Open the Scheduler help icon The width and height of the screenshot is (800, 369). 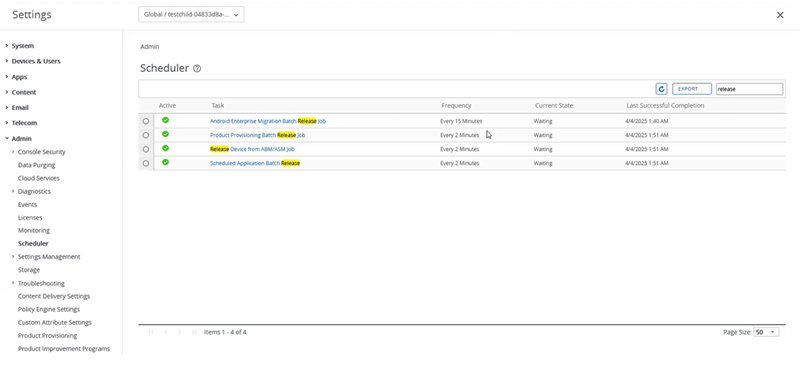197,68
